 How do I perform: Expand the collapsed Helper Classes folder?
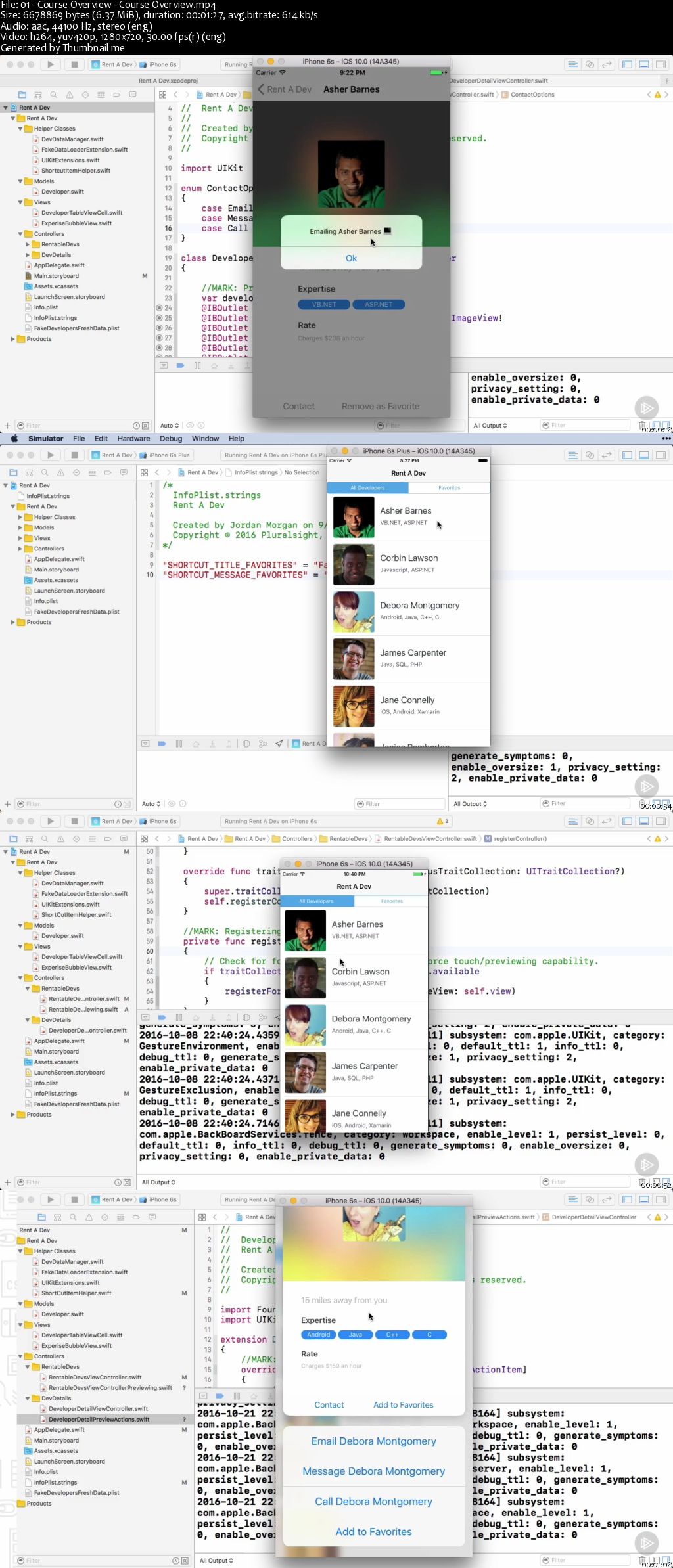[x=20, y=517]
